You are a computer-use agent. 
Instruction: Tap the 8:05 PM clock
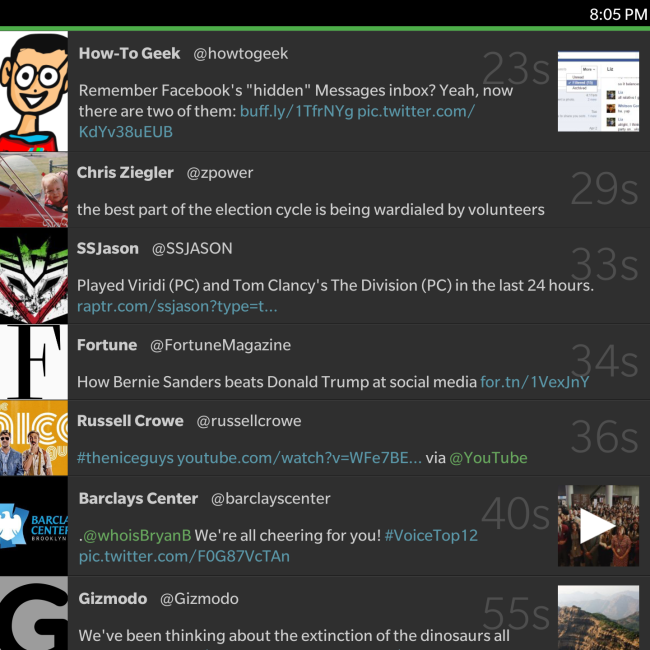[x=618, y=15]
